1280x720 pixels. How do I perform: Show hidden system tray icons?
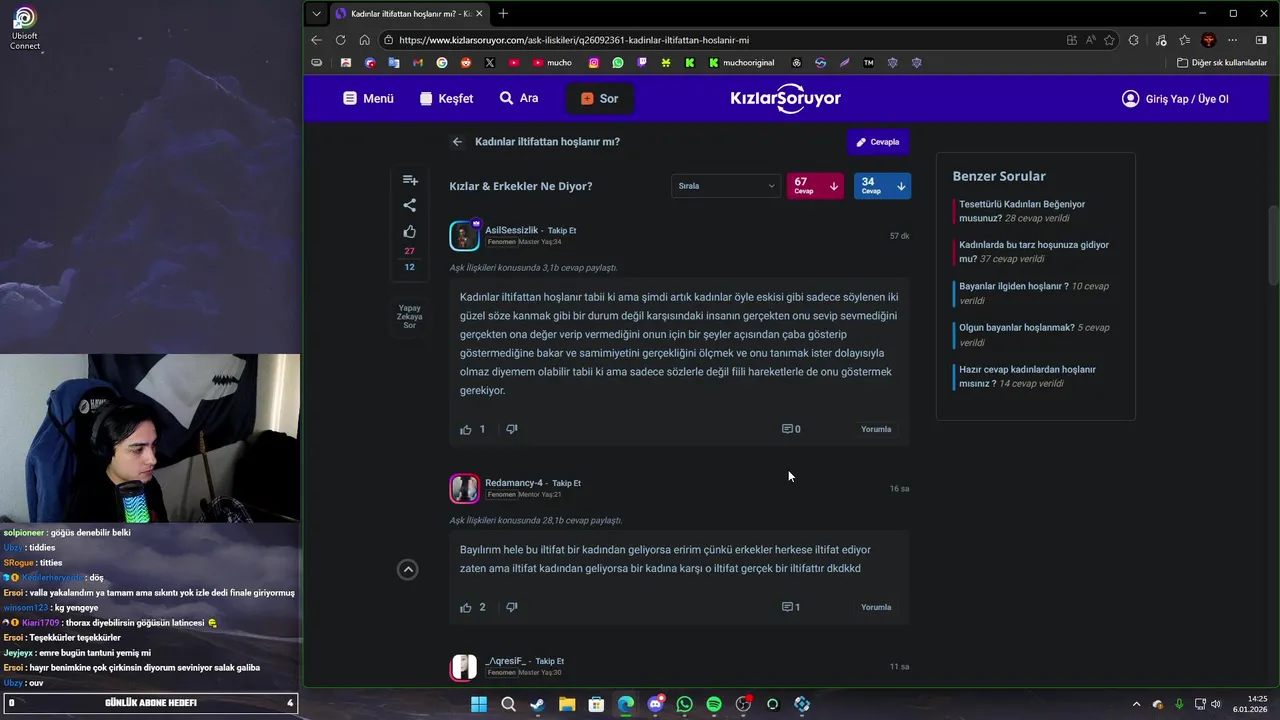click(1136, 704)
